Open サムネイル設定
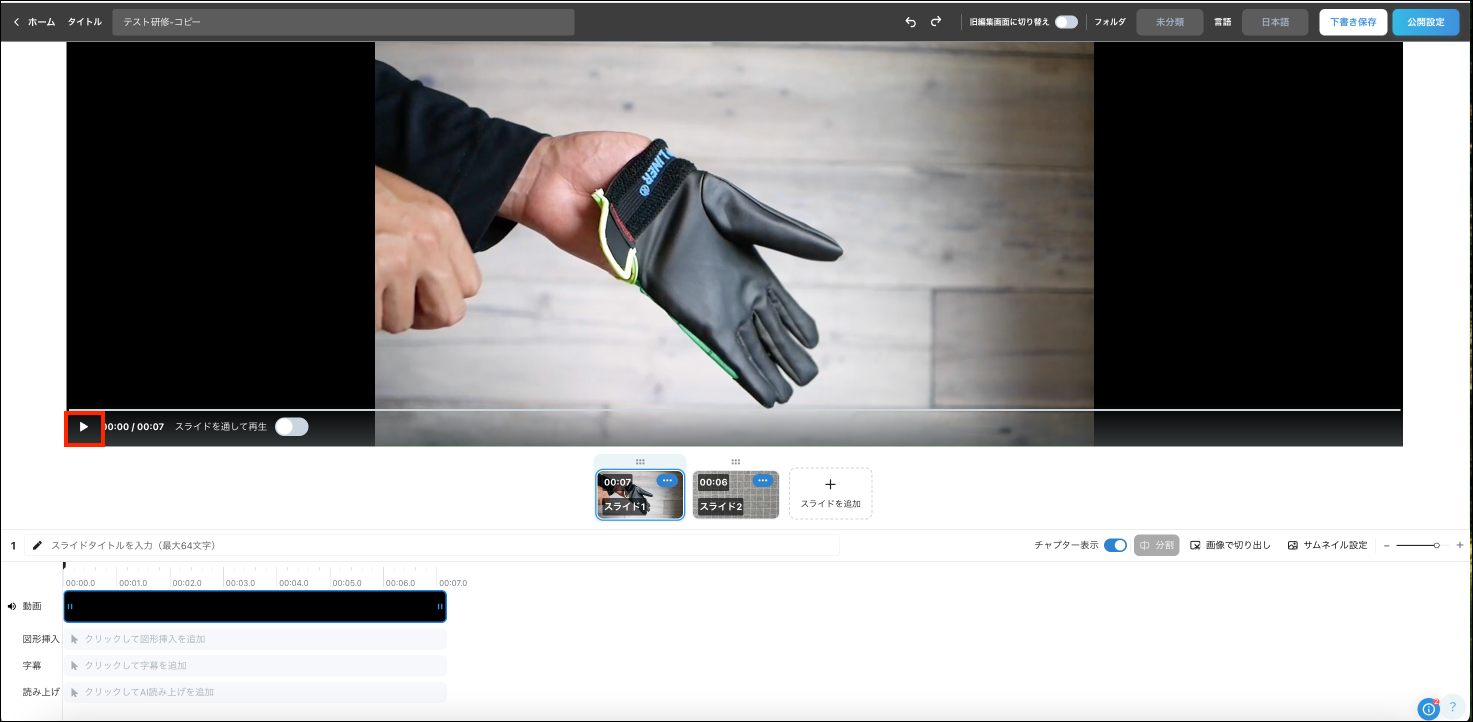Image resolution: width=1473 pixels, height=722 pixels. 1327,545
